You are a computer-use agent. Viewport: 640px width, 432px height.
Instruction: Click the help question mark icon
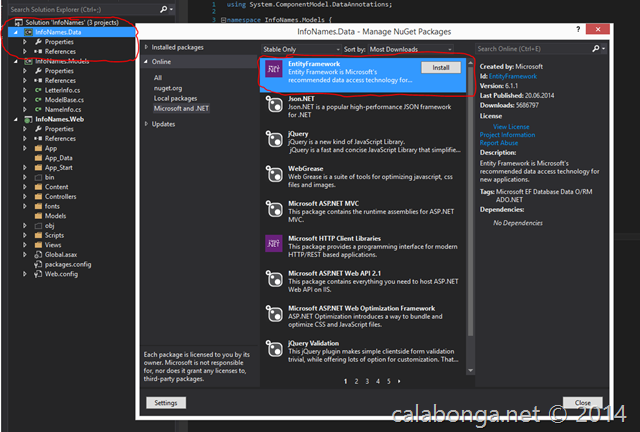(578, 29)
